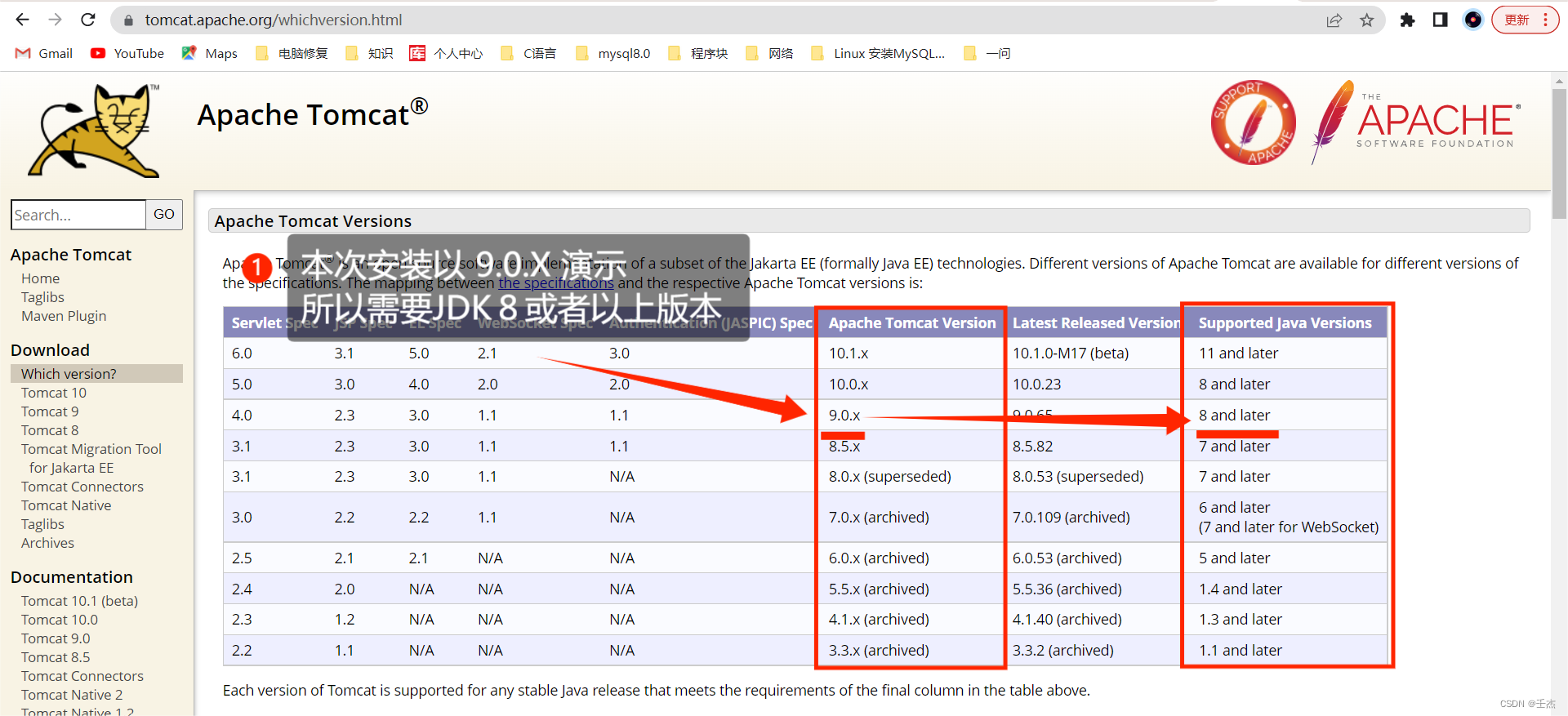Viewport: 1568px width, 716px height.
Task: Open the Archives link
Action: 47,543
